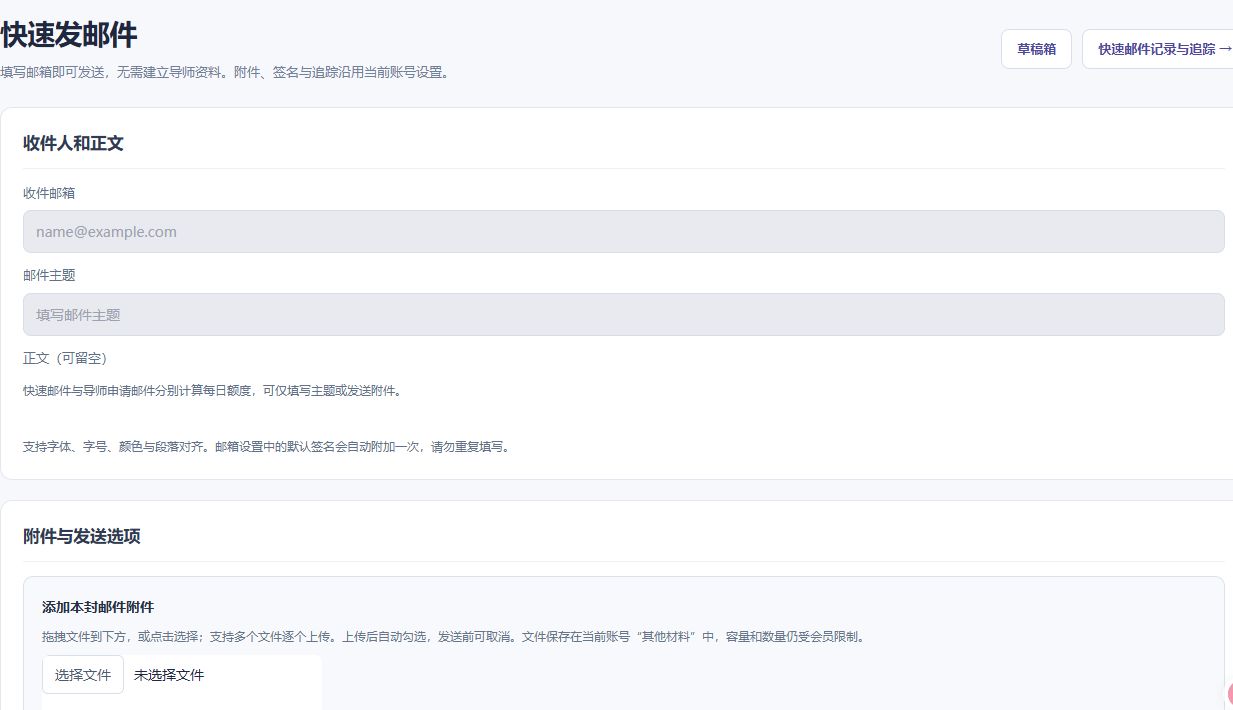Click the formatting hint starting 支持字体、字号

(x=267, y=447)
